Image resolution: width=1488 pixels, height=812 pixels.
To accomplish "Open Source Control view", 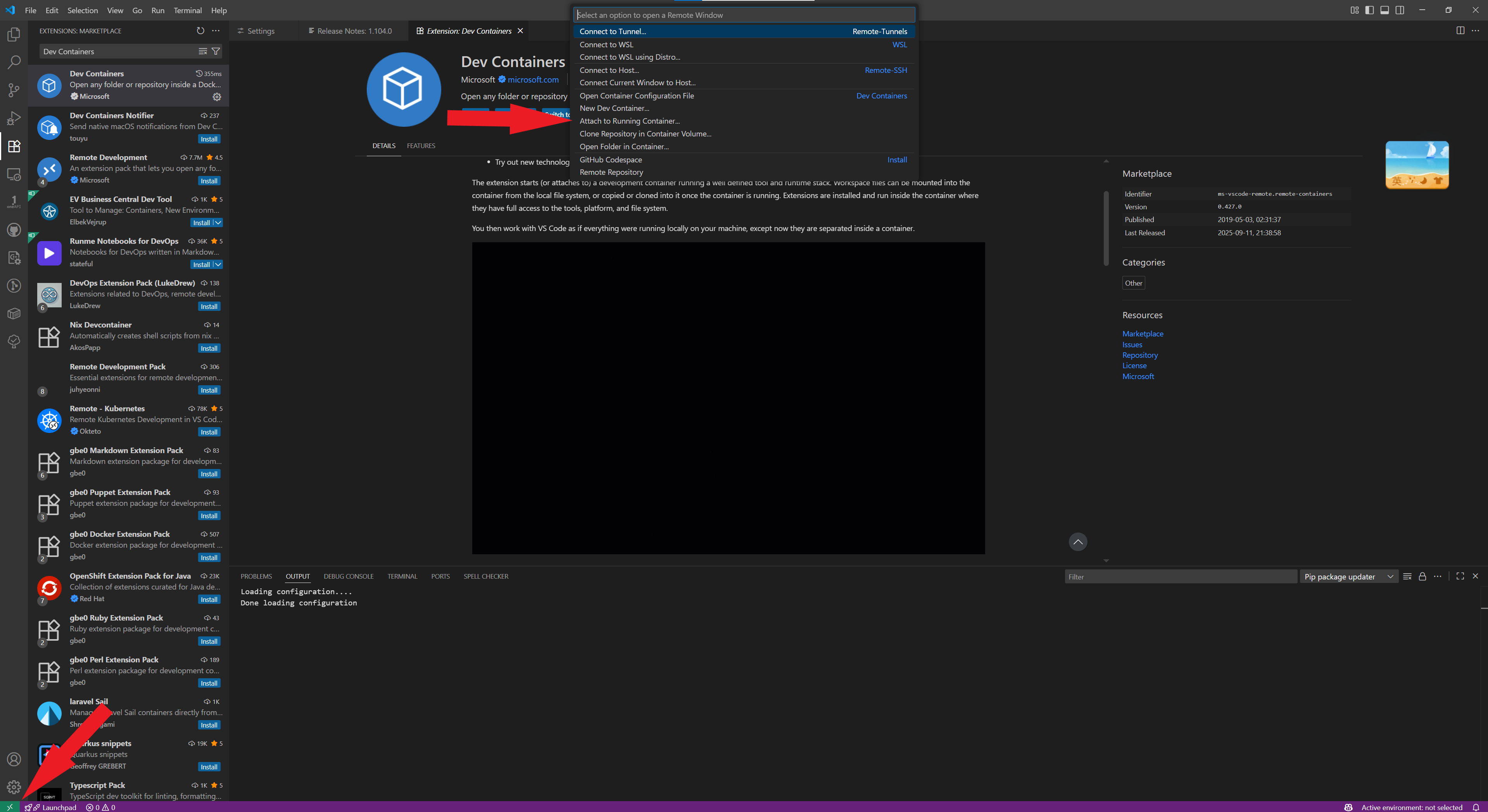I will (14, 90).
